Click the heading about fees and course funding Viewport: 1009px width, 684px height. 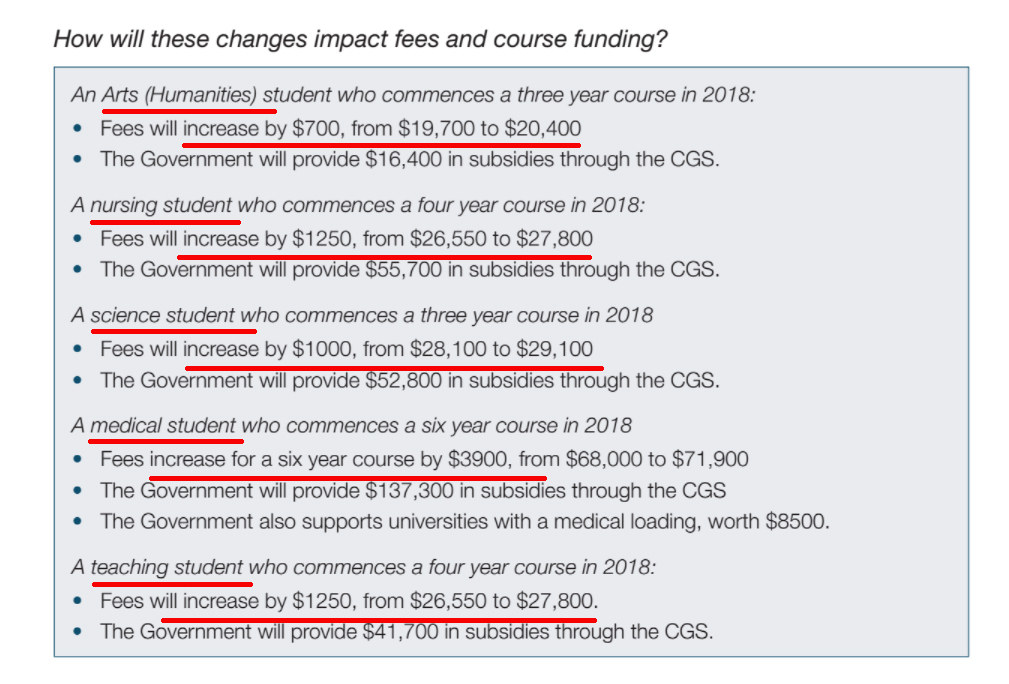tap(360, 39)
